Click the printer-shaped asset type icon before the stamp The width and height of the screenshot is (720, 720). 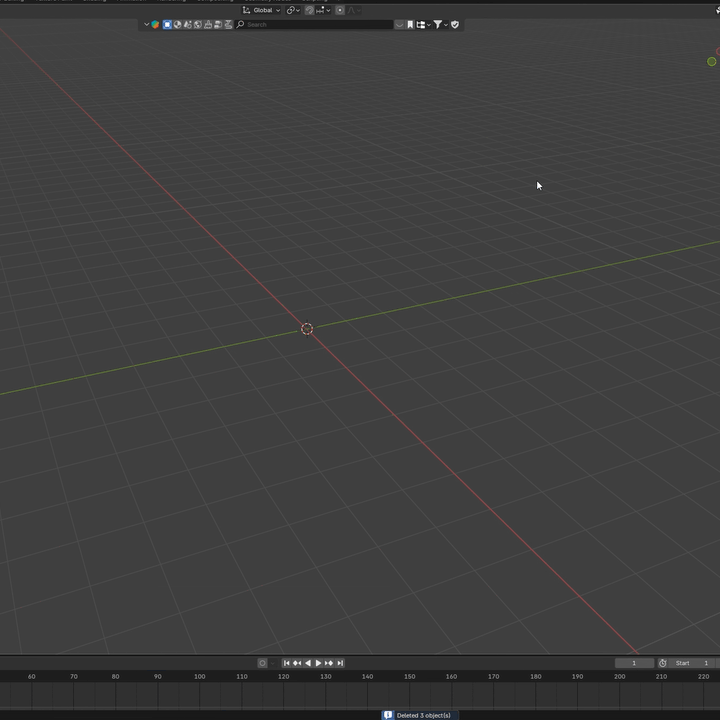coord(218,24)
